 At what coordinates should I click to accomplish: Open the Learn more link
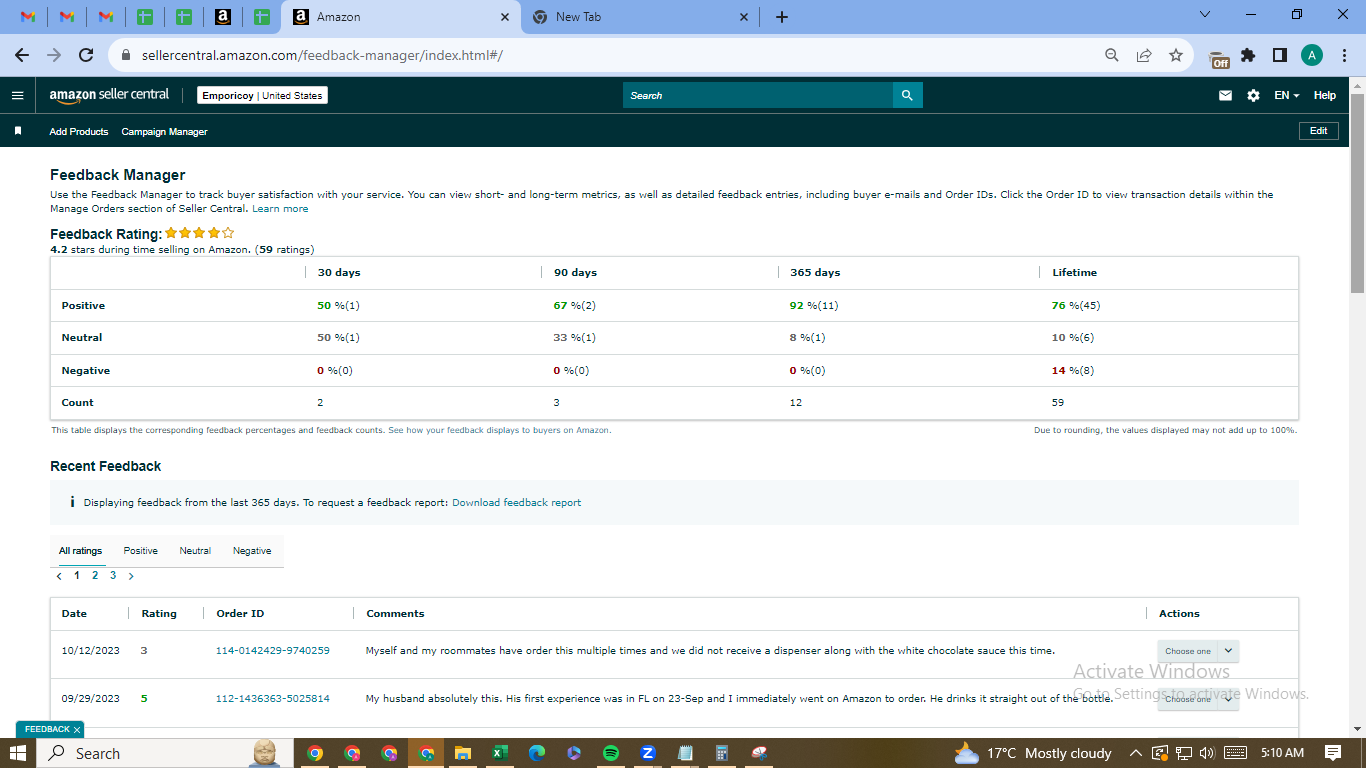pos(280,209)
